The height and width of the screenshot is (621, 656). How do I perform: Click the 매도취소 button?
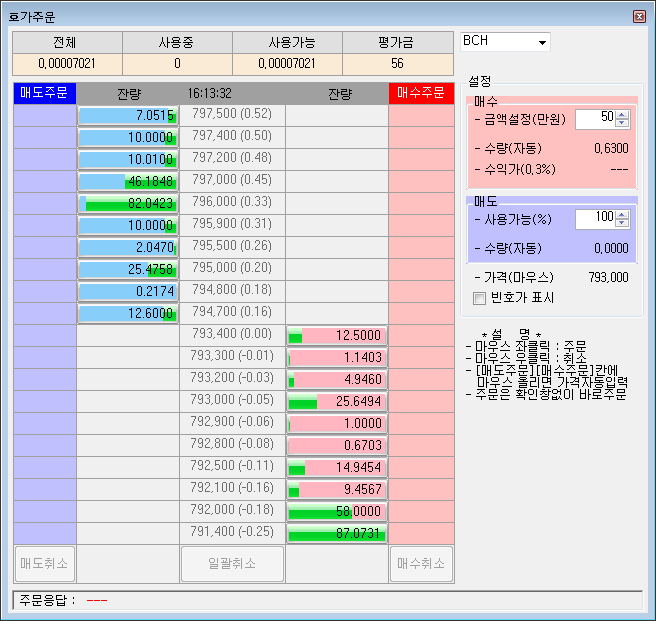pos(44,564)
